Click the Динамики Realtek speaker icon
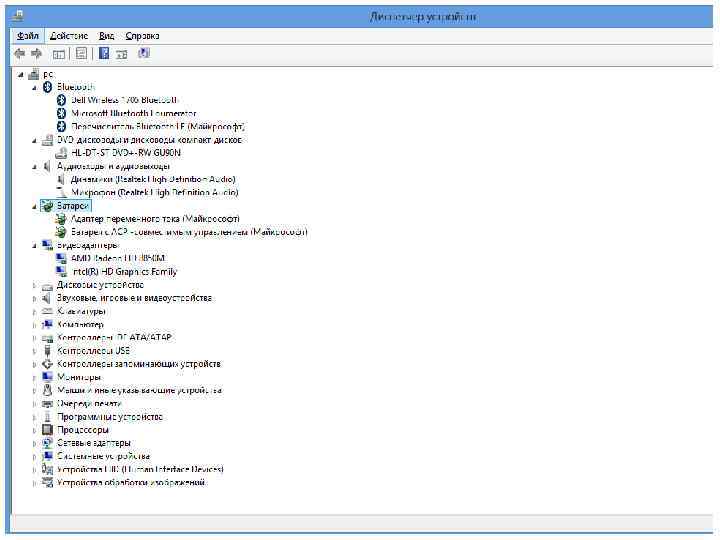 click(x=61, y=180)
